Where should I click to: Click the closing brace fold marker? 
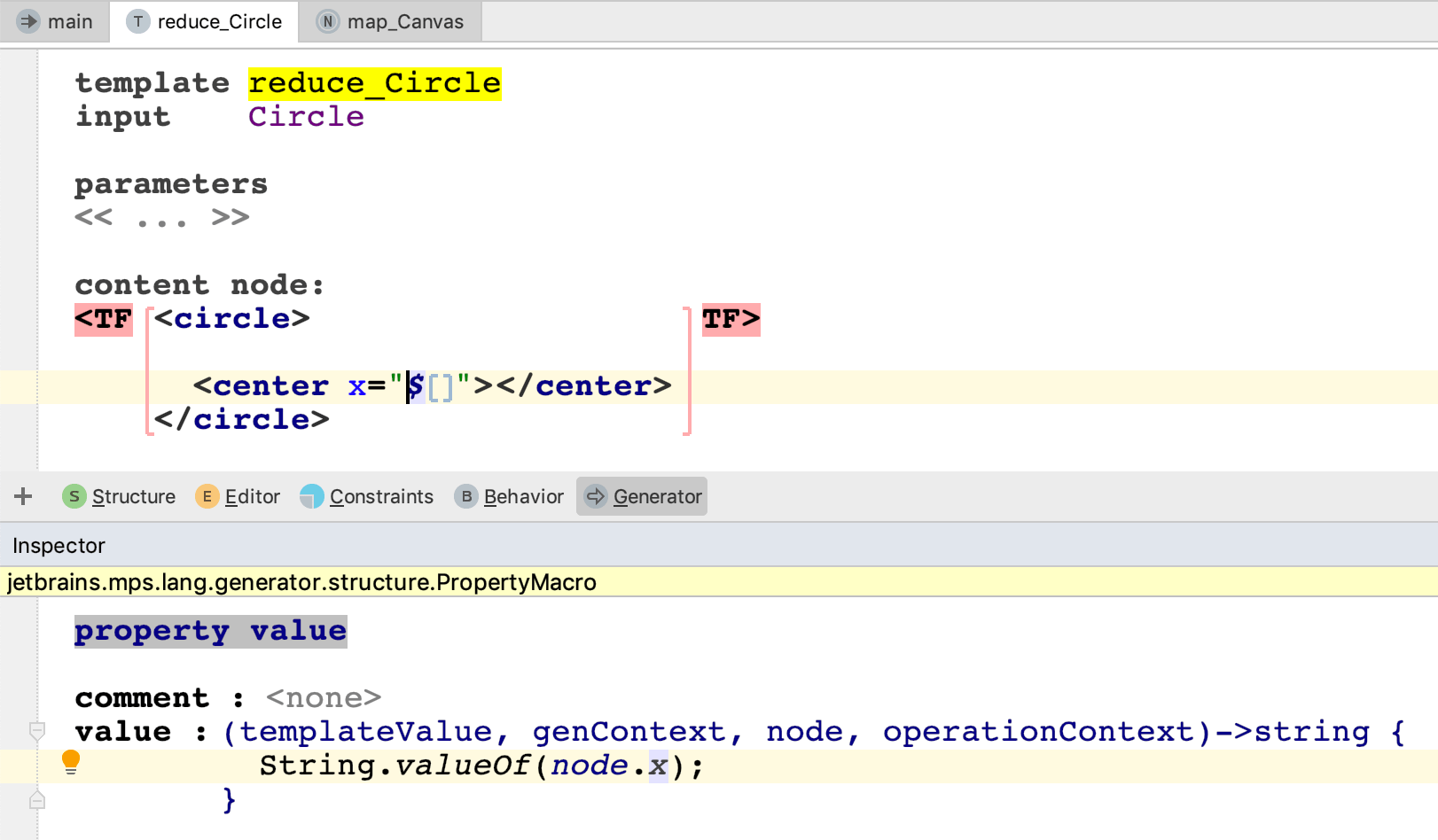point(37,800)
